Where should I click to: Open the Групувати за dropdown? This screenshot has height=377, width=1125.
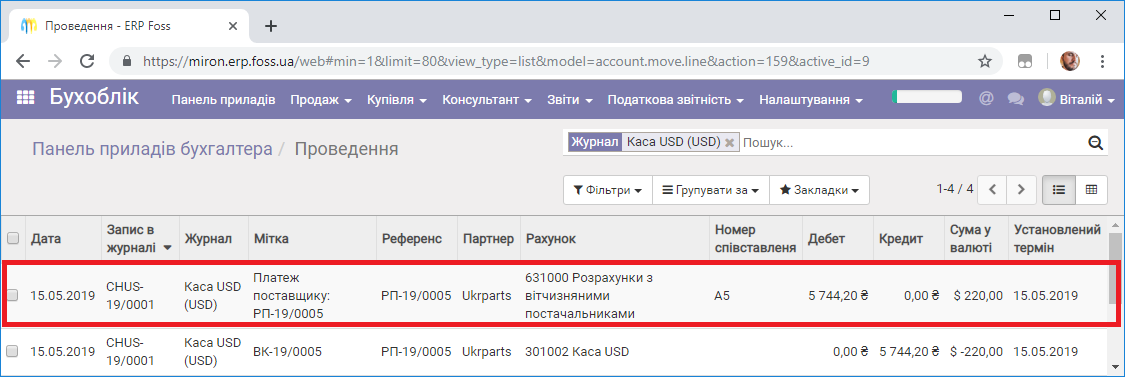[710, 190]
